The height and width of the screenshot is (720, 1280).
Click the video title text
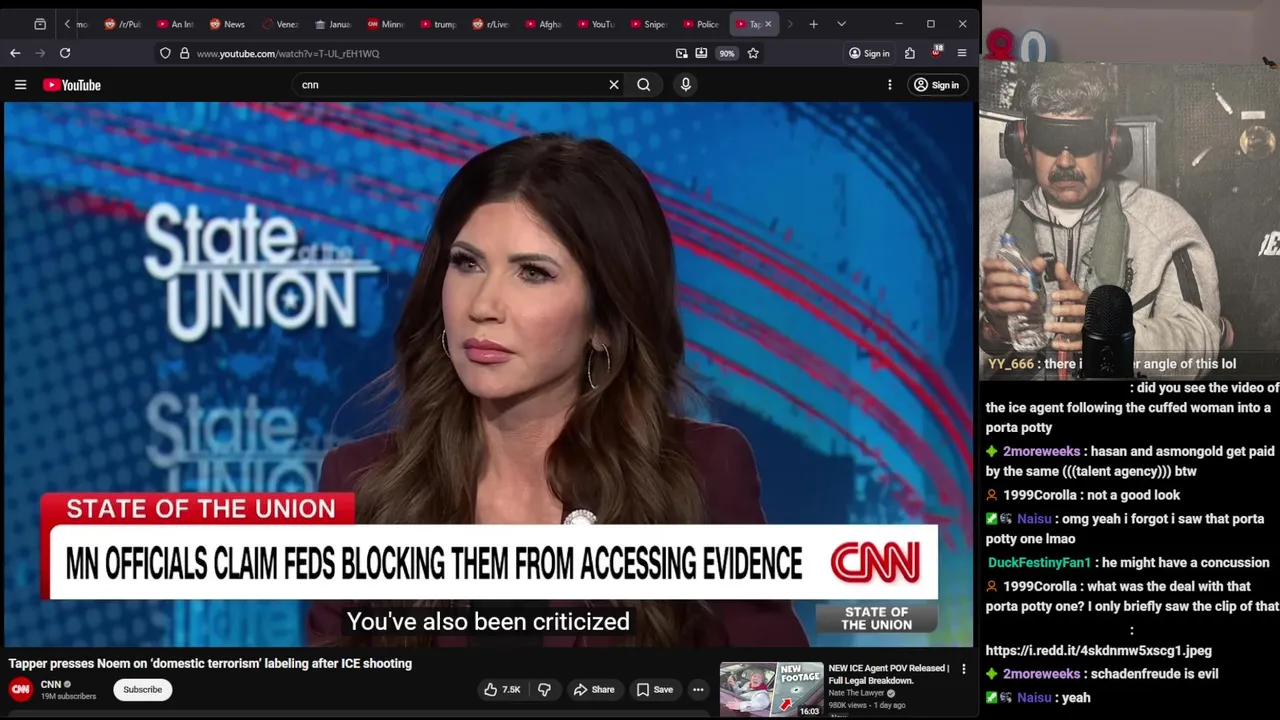pyautogui.click(x=210, y=663)
